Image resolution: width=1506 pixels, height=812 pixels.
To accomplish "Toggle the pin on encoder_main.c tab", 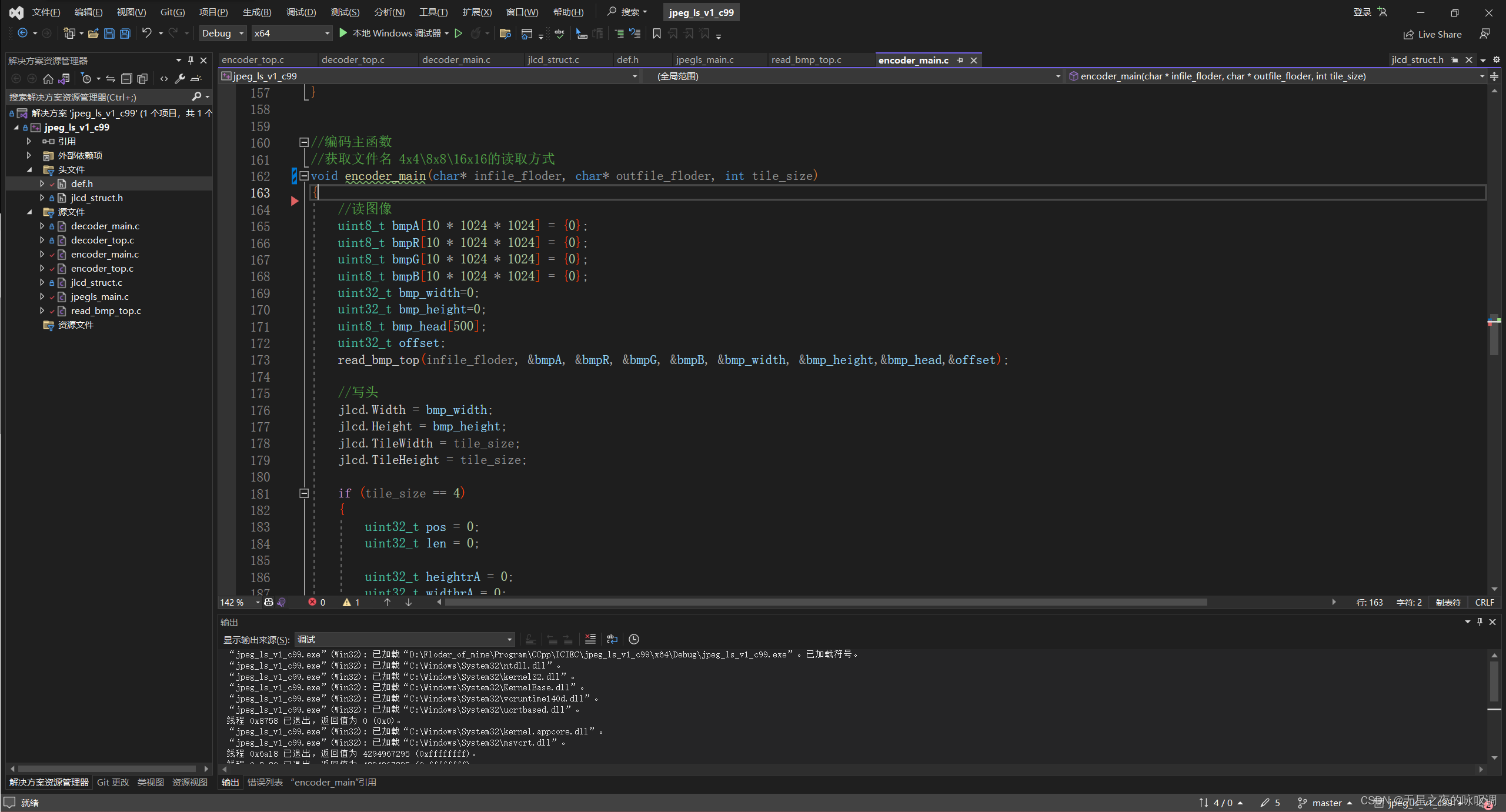I will click(x=960, y=60).
